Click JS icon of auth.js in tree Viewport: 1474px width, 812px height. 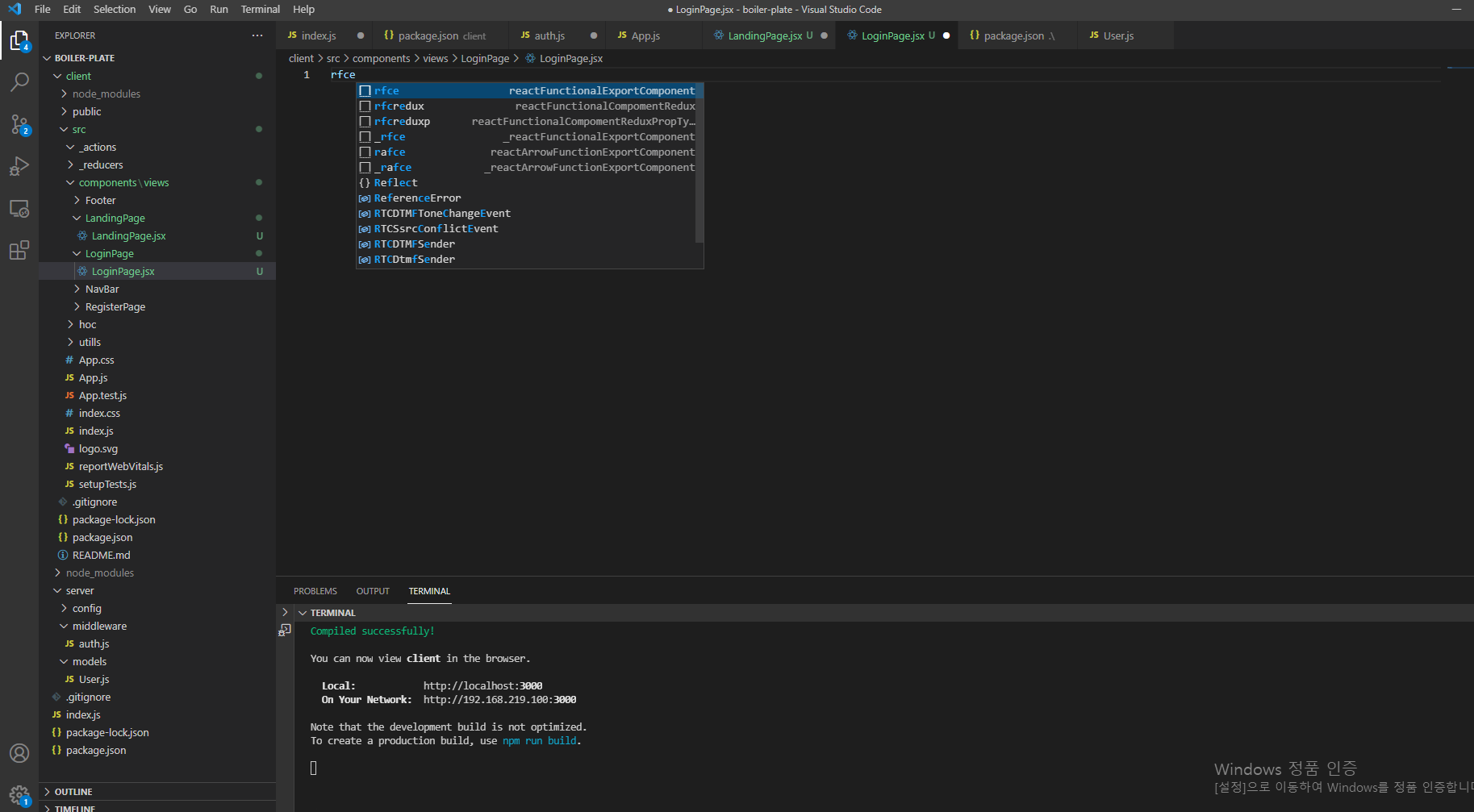point(69,643)
